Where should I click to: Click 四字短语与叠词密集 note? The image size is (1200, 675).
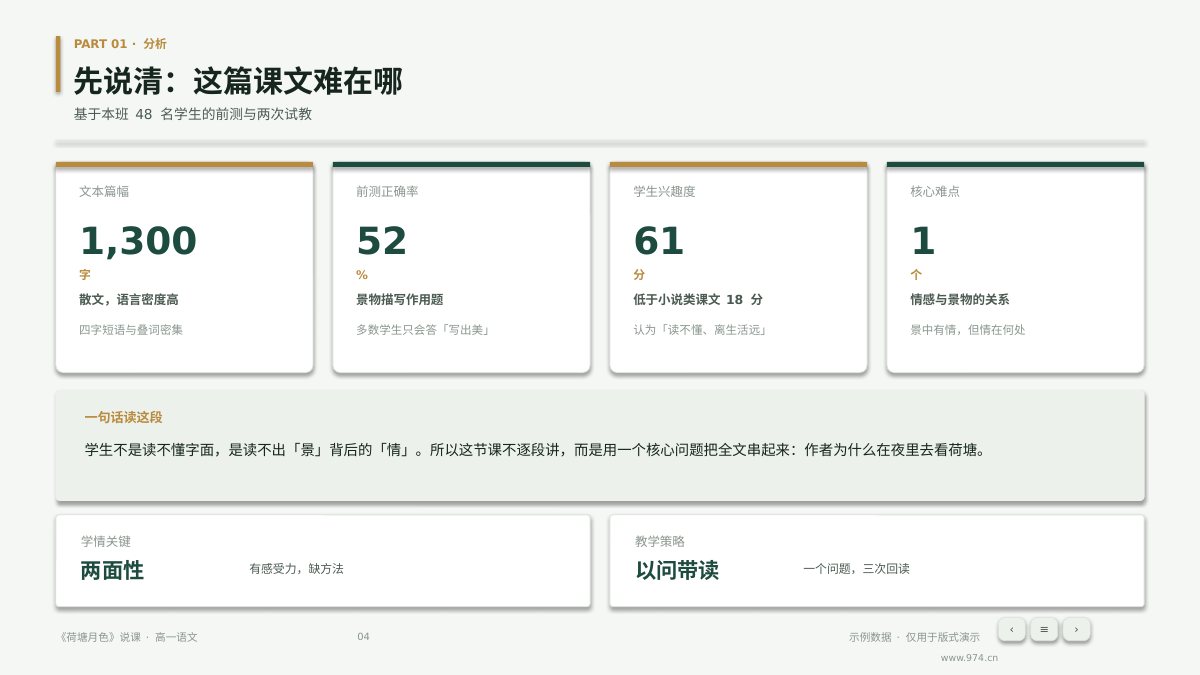[131, 330]
